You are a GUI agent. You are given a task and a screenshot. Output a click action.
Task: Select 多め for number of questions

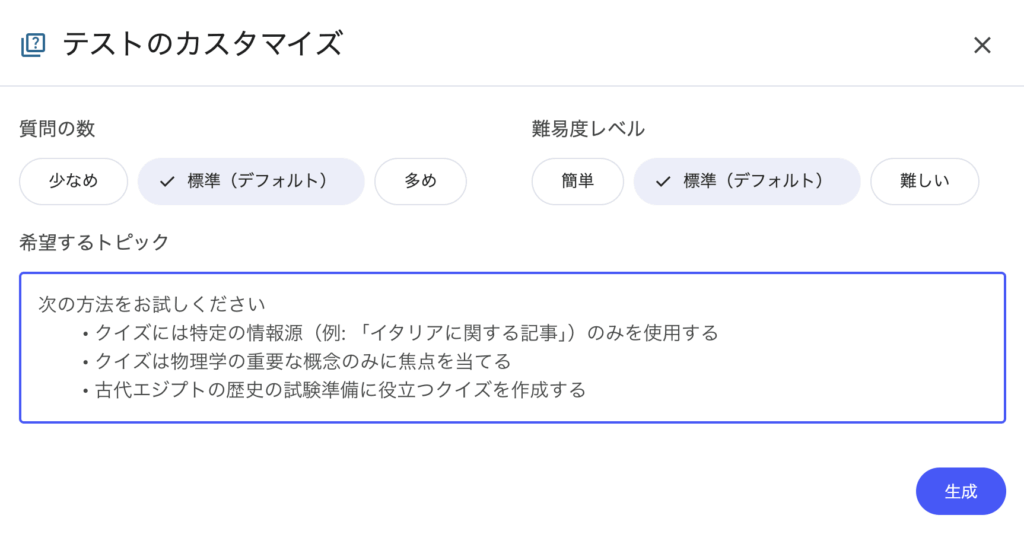coord(420,181)
